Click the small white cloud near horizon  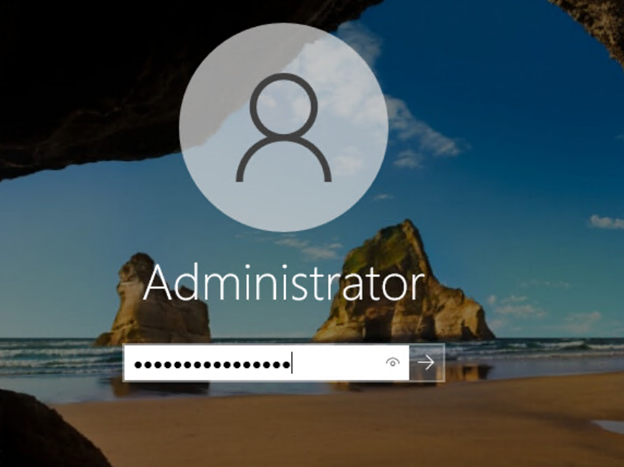click(x=605, y=221)
